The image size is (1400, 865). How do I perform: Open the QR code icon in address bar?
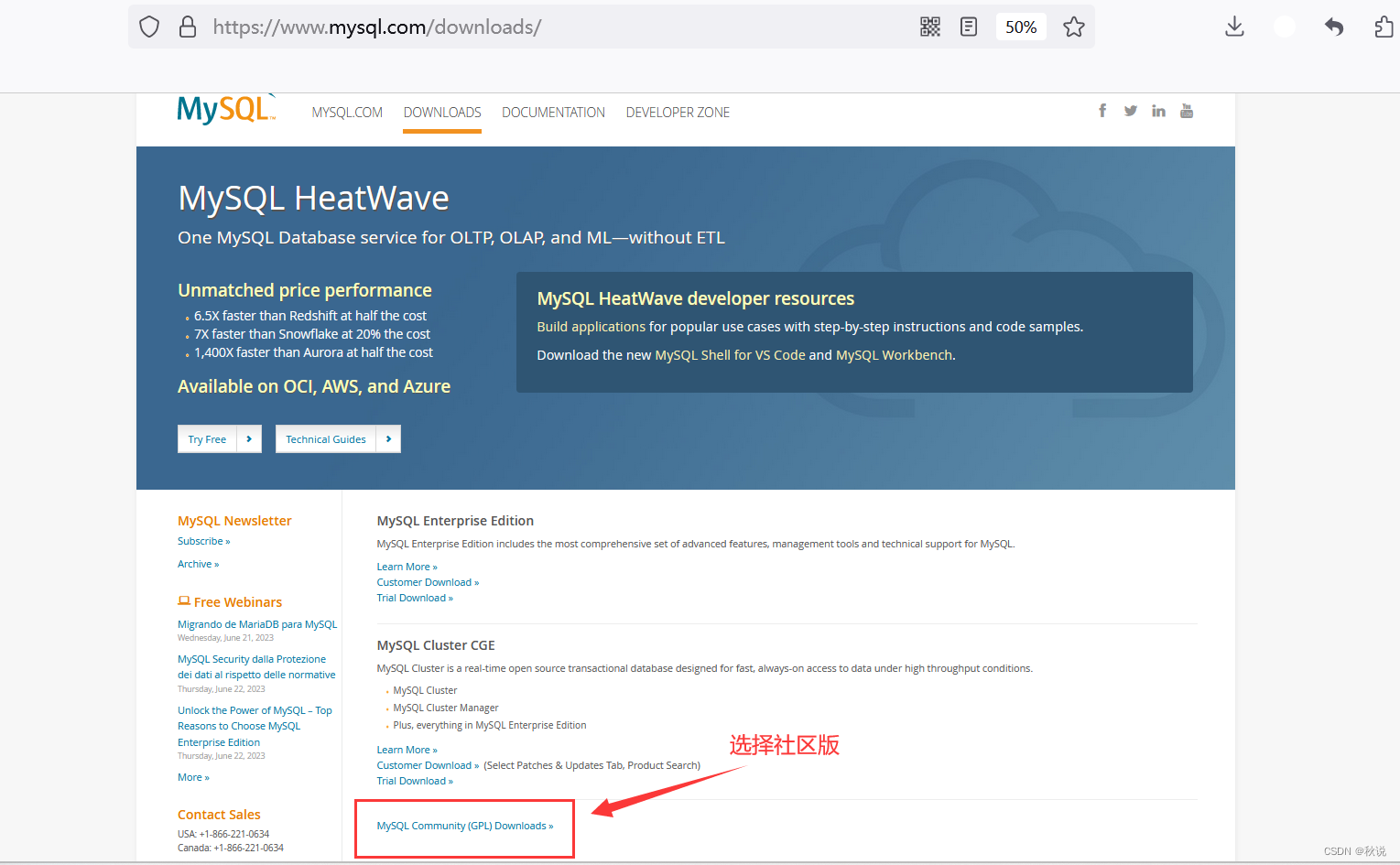tap(930, 27)
